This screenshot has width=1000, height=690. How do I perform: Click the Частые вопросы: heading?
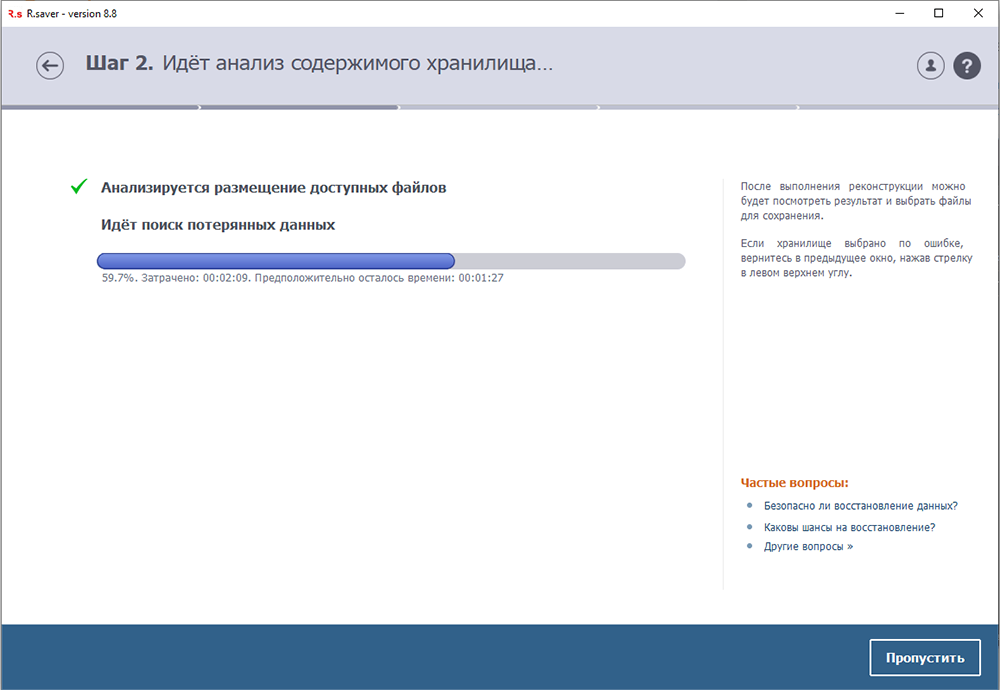[795, 483]
